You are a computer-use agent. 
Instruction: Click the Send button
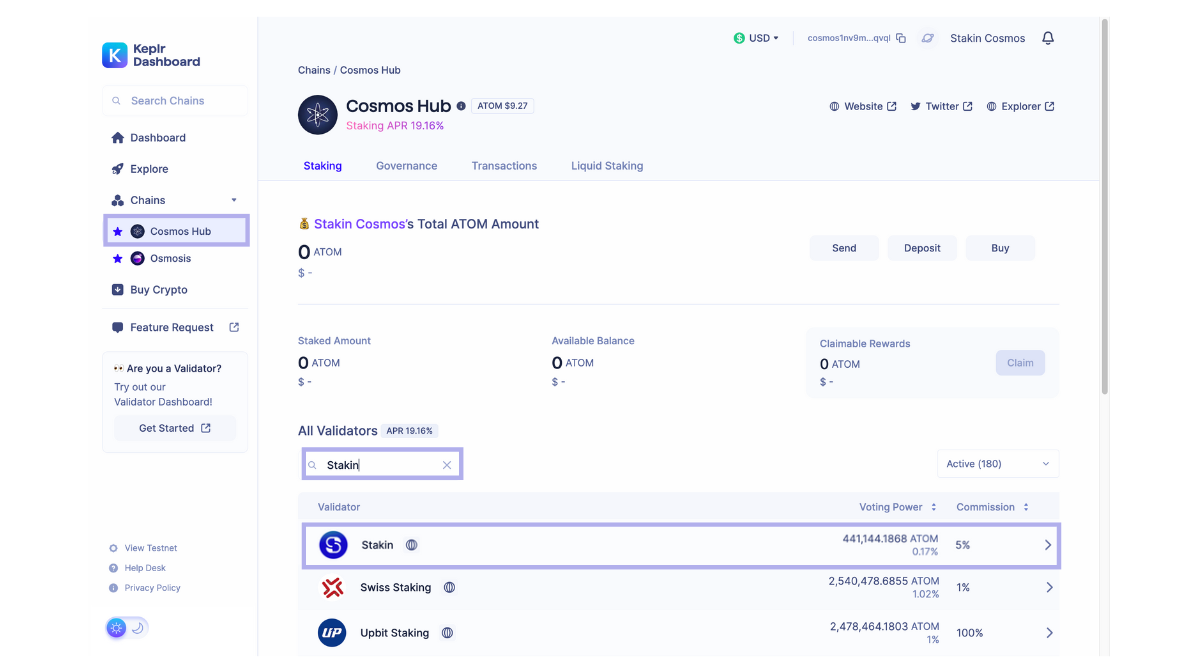point(844,248)
